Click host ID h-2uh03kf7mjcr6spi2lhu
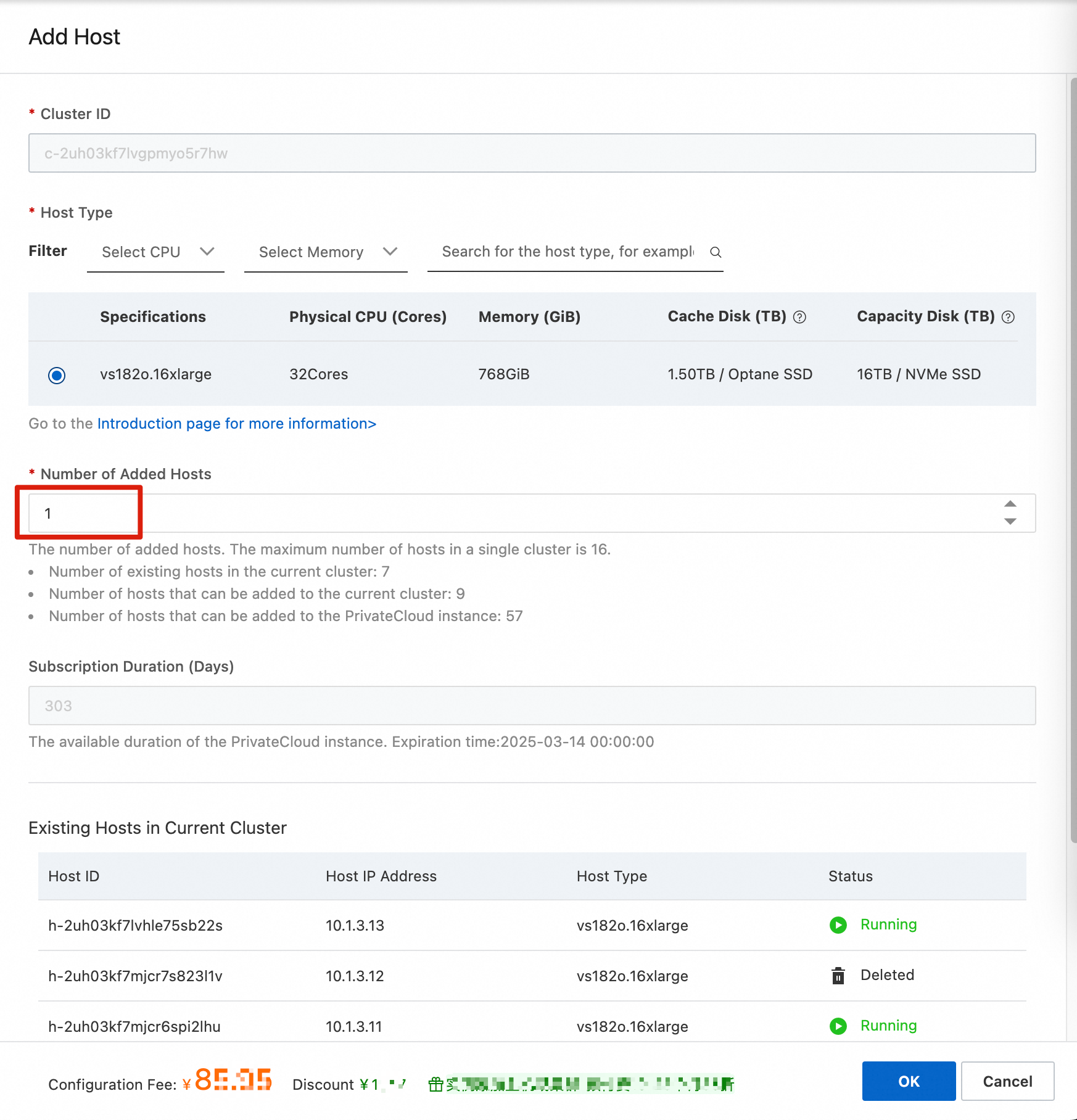The height and width of the screenshot is (1120, 1077). (134, 1026)
